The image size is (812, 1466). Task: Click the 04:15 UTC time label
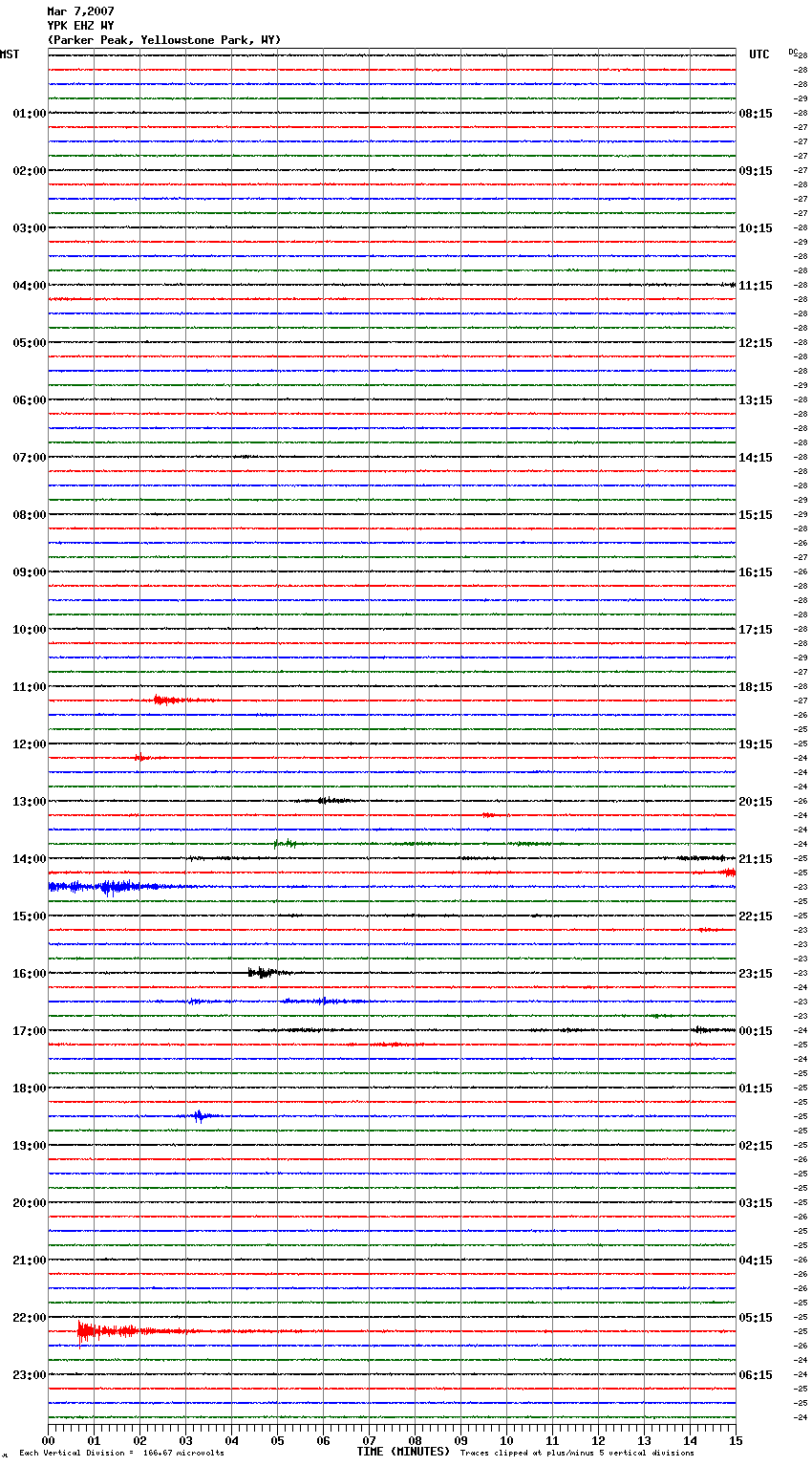click(756, 1261)
